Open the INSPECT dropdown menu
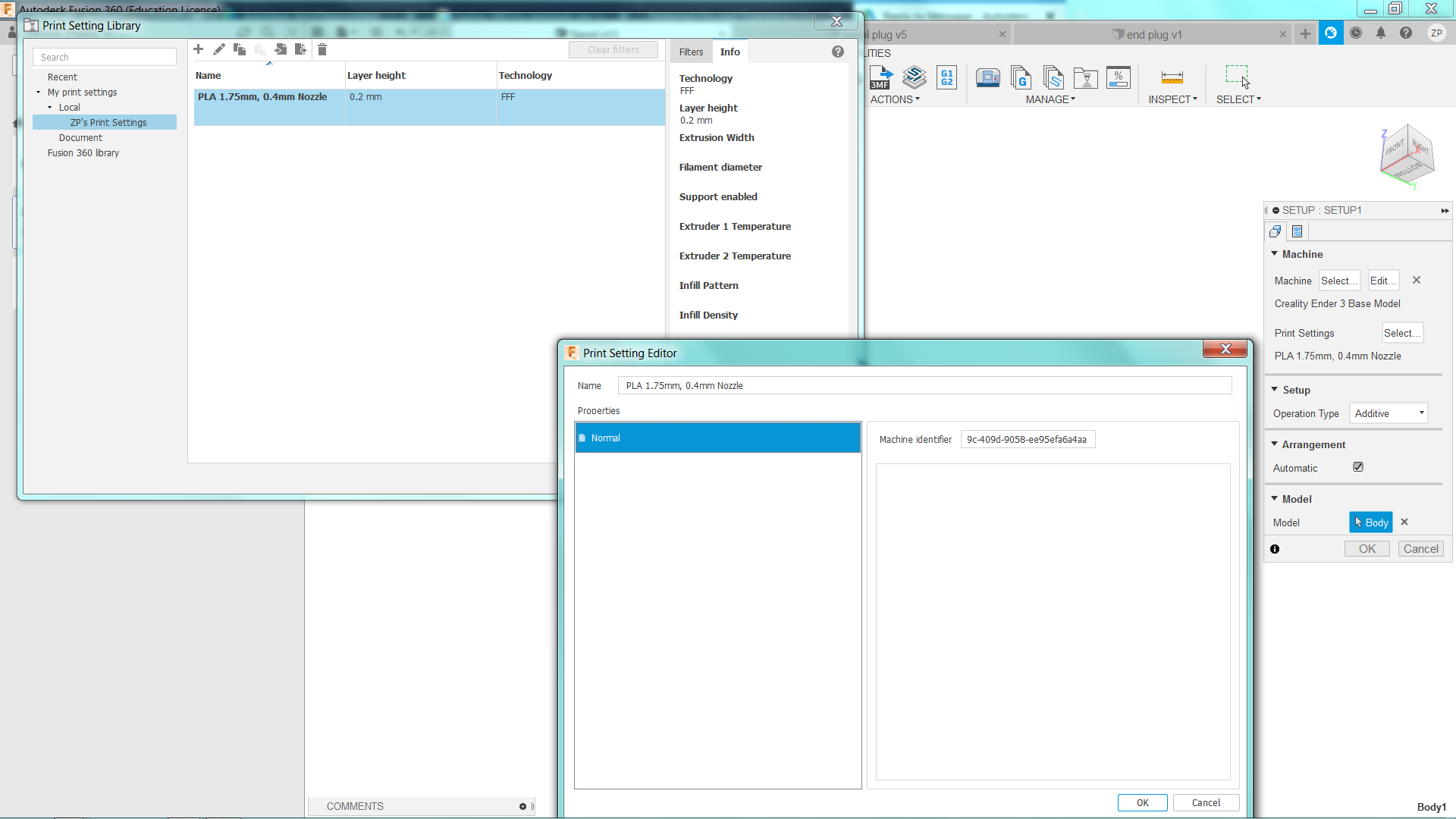The width and height of the screenshot is (1456, 819). pyautogui.click(x=1172, y=99)
